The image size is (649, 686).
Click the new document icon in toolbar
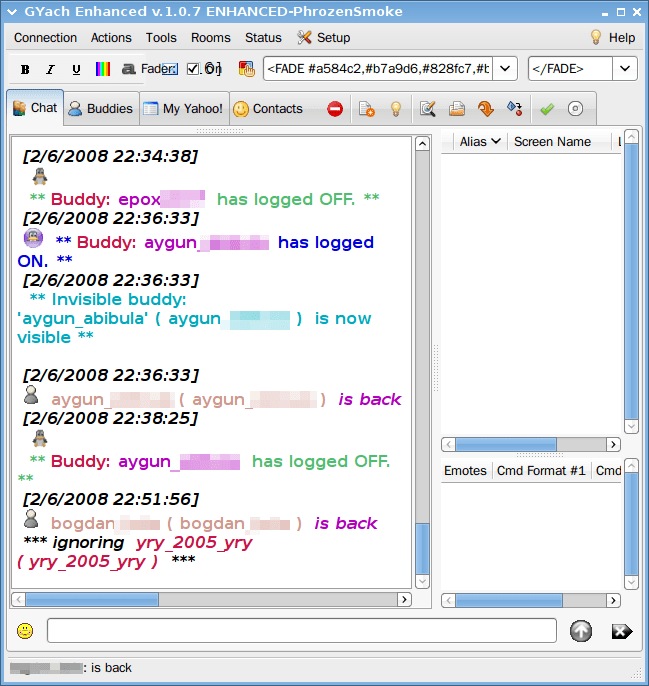pos(366,109)
